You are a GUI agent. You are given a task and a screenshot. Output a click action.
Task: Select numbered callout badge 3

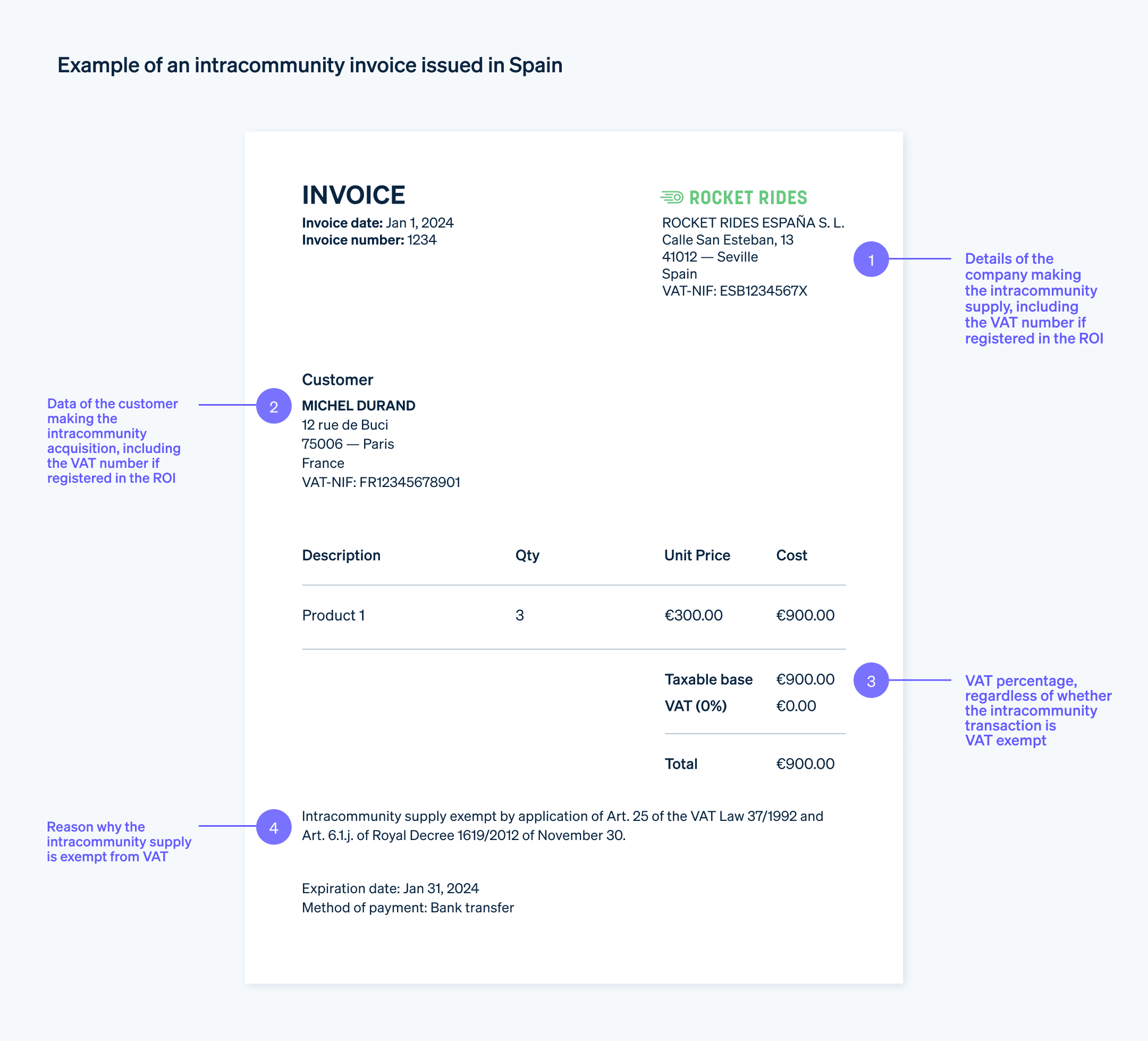point(871,681)
